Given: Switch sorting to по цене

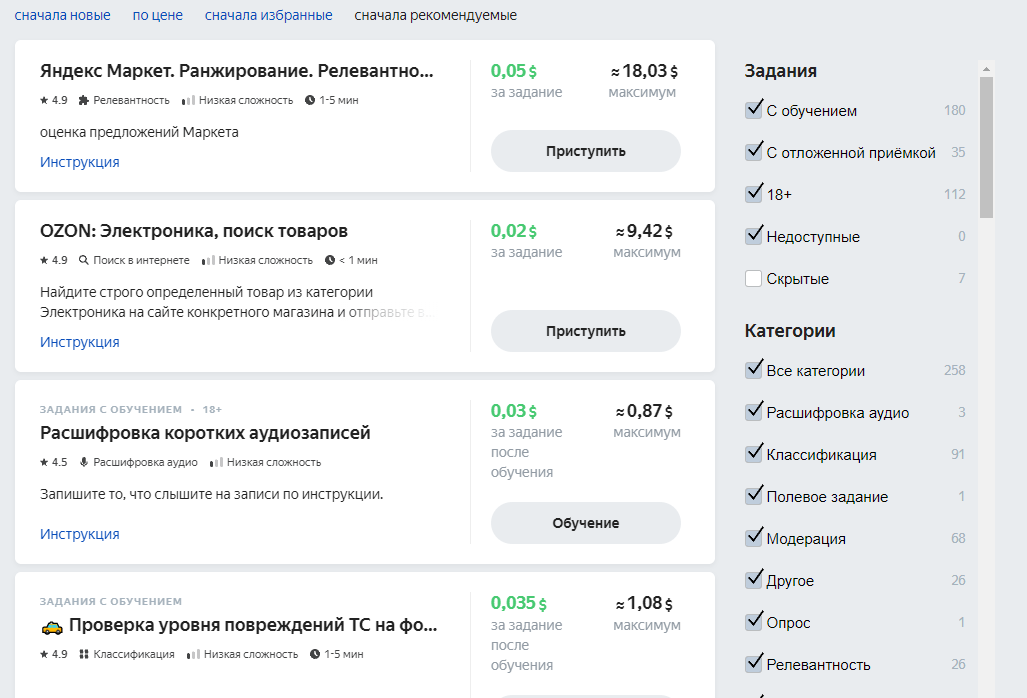Looking at the screenshot, I should tap(157, 15).
